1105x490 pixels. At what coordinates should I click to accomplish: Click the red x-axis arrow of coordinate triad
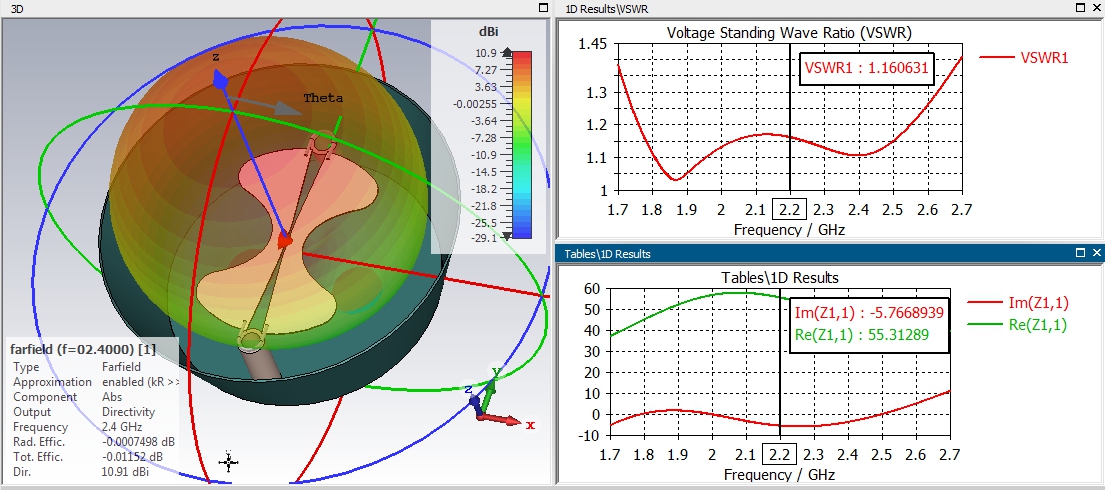click(x=502, y=419)
